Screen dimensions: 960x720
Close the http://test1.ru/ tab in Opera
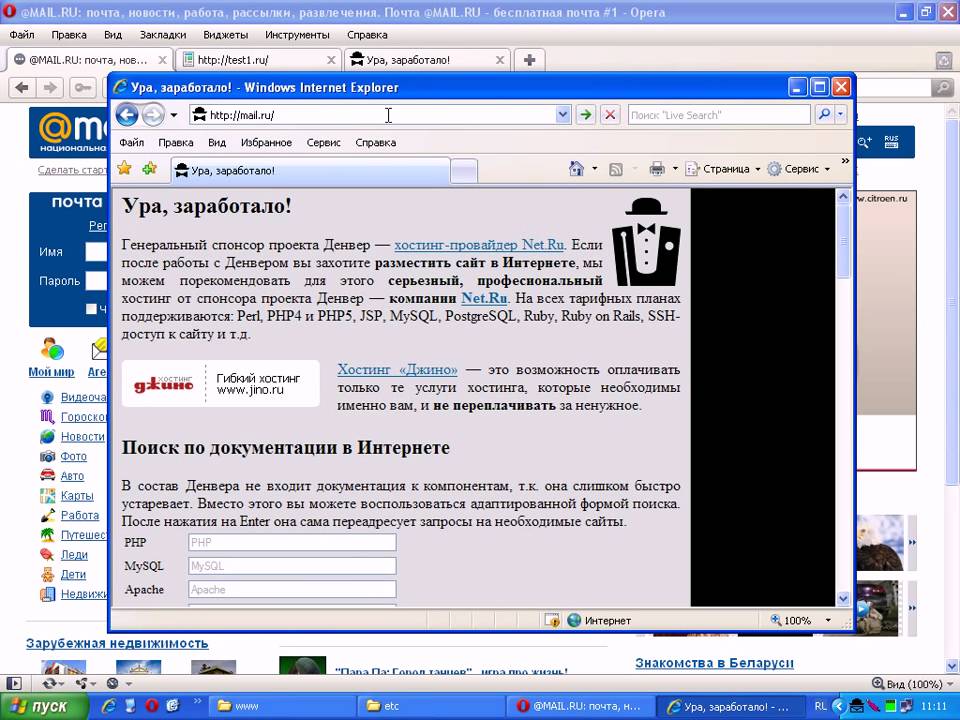click(331, 60)
